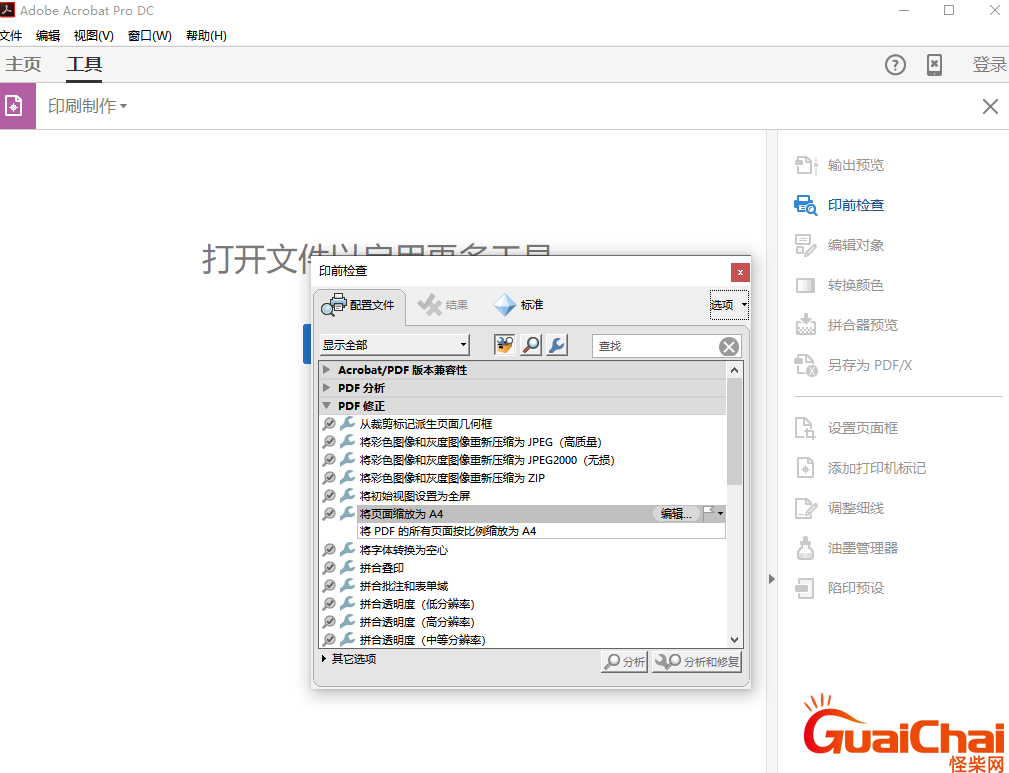Expand the PDF 分析 group
The image size is (1009, 773).
(x=327, y=387)
